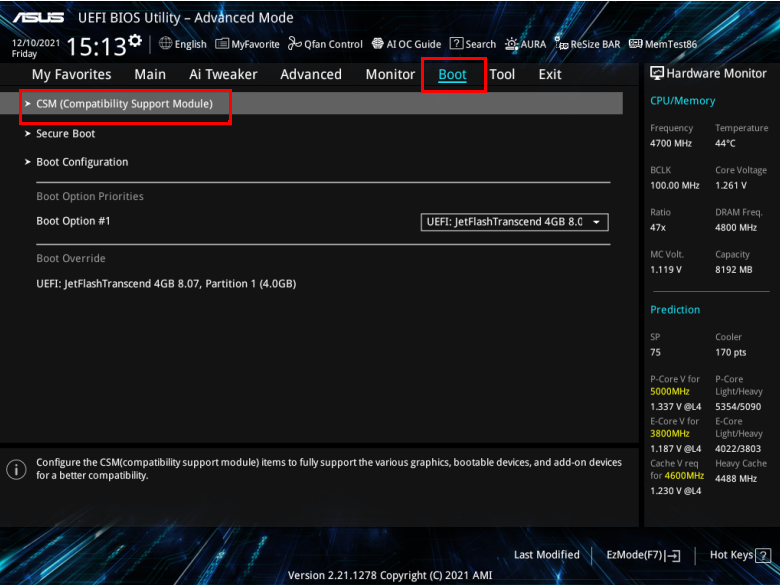Click the 8192 MB capacity value
The height and width of the screenshot is (585, 780).
click(734, 270)
